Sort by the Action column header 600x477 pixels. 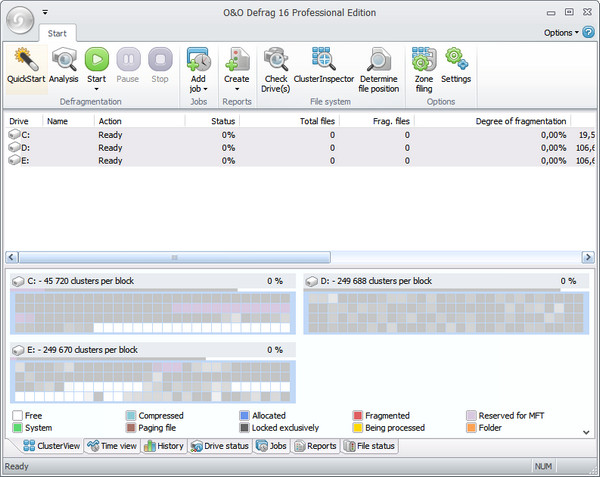point(140,121)
